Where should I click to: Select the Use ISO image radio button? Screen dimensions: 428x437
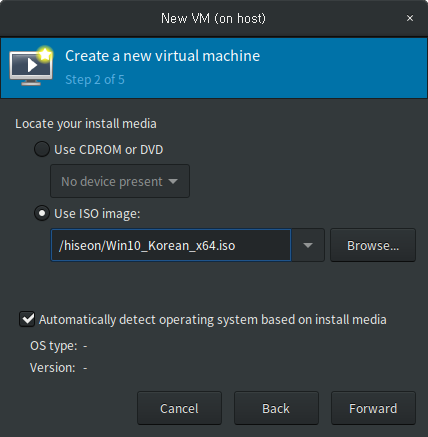pos(42,213)
